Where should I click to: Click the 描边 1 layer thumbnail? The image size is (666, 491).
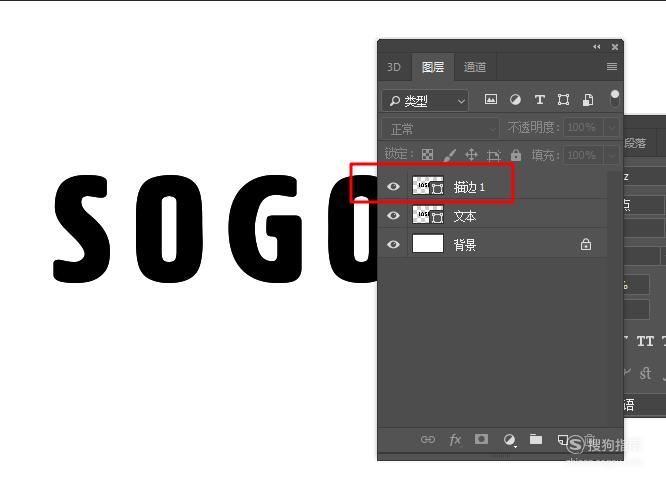tap(428, 186)
